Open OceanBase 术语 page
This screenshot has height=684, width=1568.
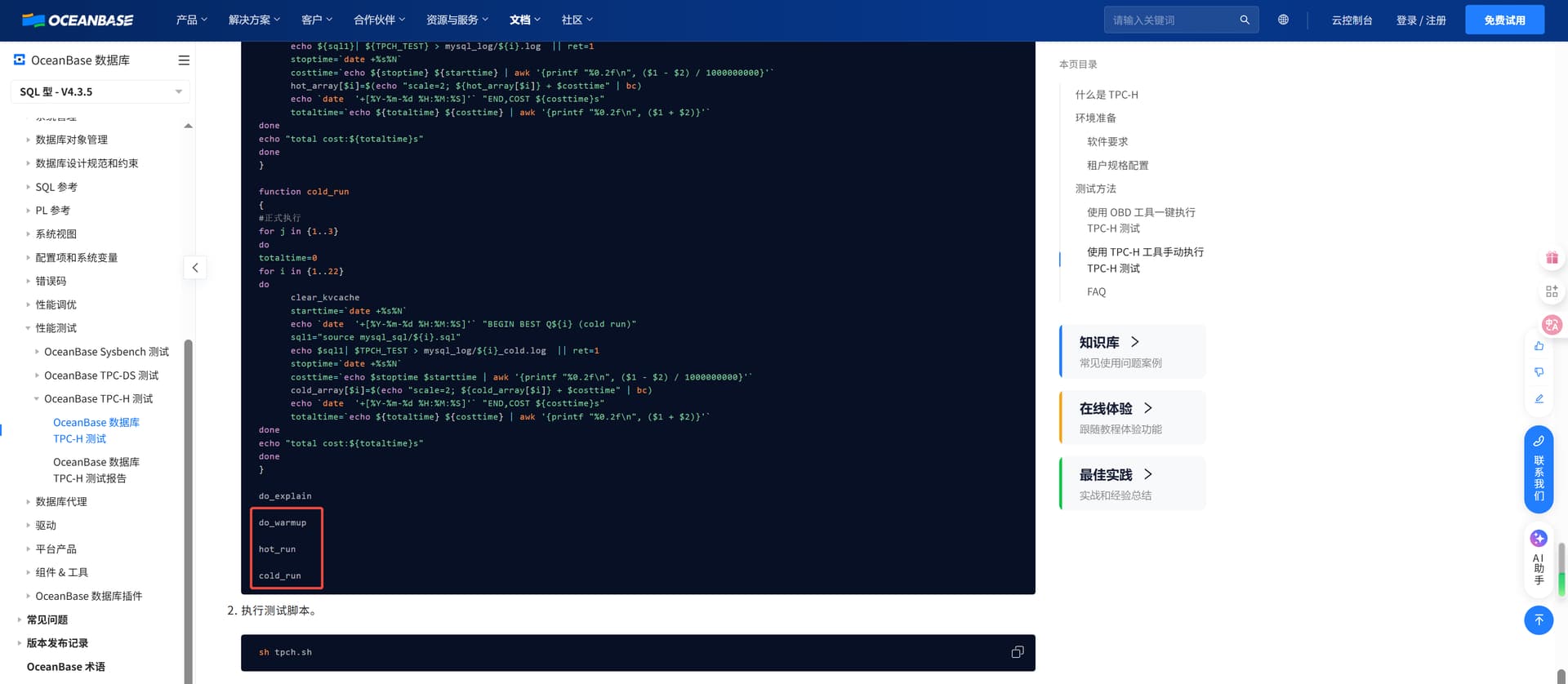click(65, 667)
